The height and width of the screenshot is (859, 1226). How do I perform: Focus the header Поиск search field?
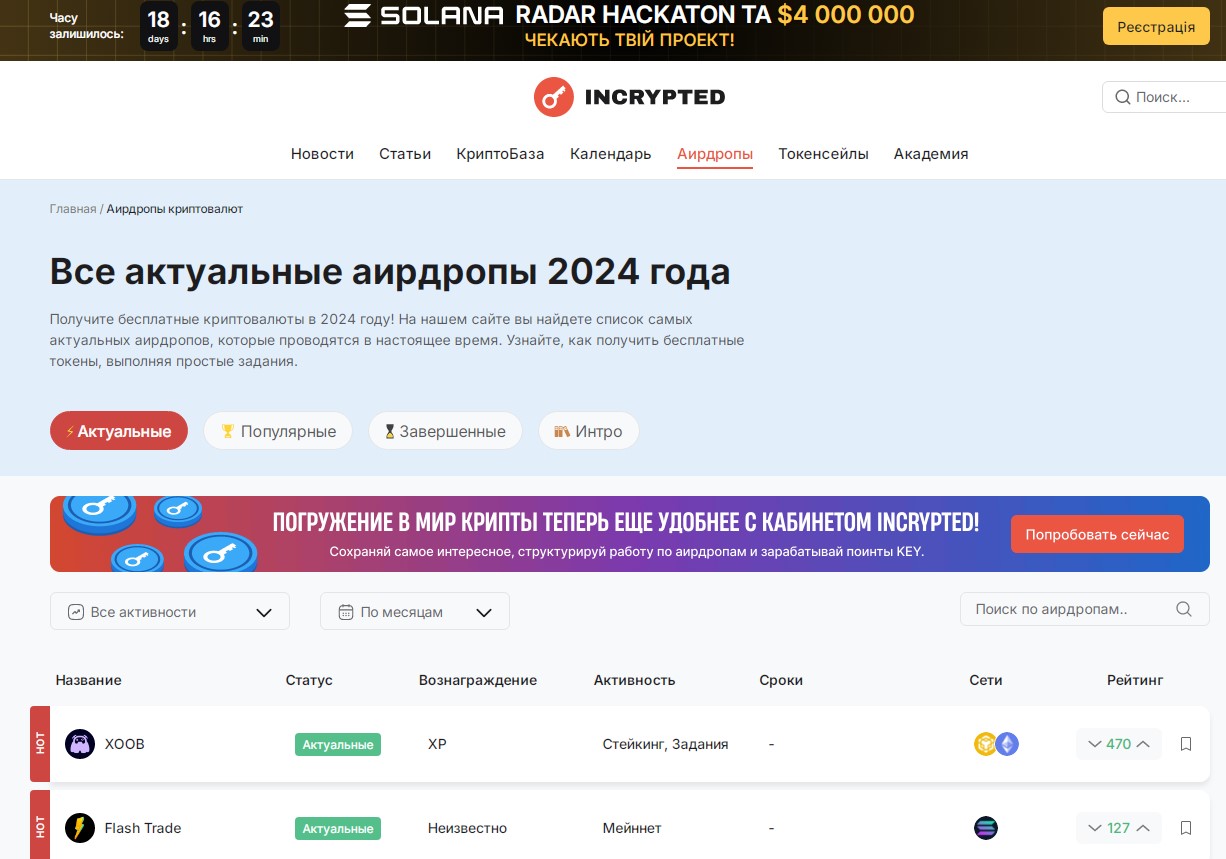coord(1164,97)
